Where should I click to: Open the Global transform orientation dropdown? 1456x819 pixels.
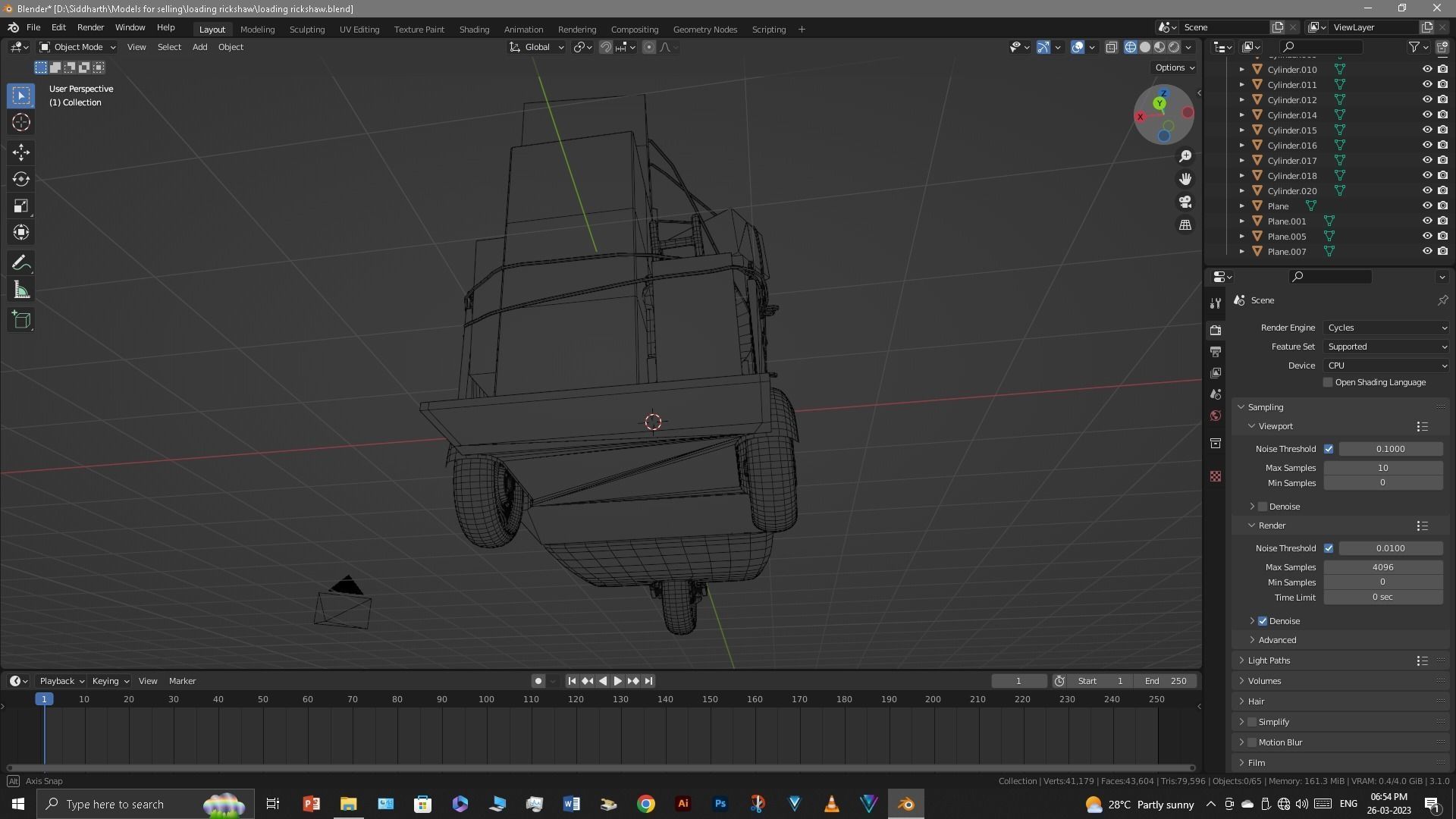[536, 47]
